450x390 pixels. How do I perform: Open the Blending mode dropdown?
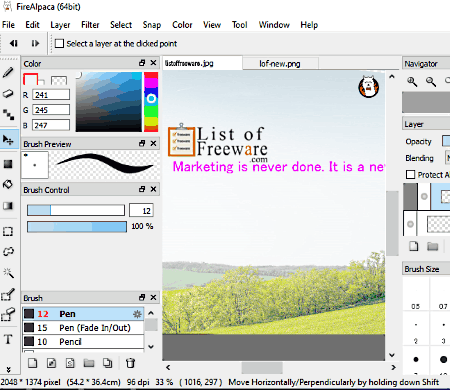[447, 158]
